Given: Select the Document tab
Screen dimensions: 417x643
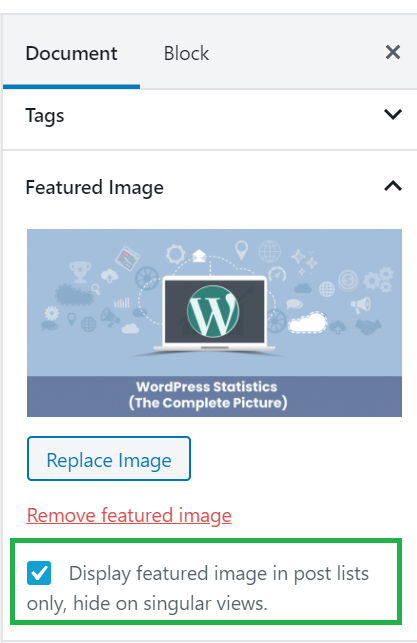Looking at the screenshot, I should click(71, 53).
